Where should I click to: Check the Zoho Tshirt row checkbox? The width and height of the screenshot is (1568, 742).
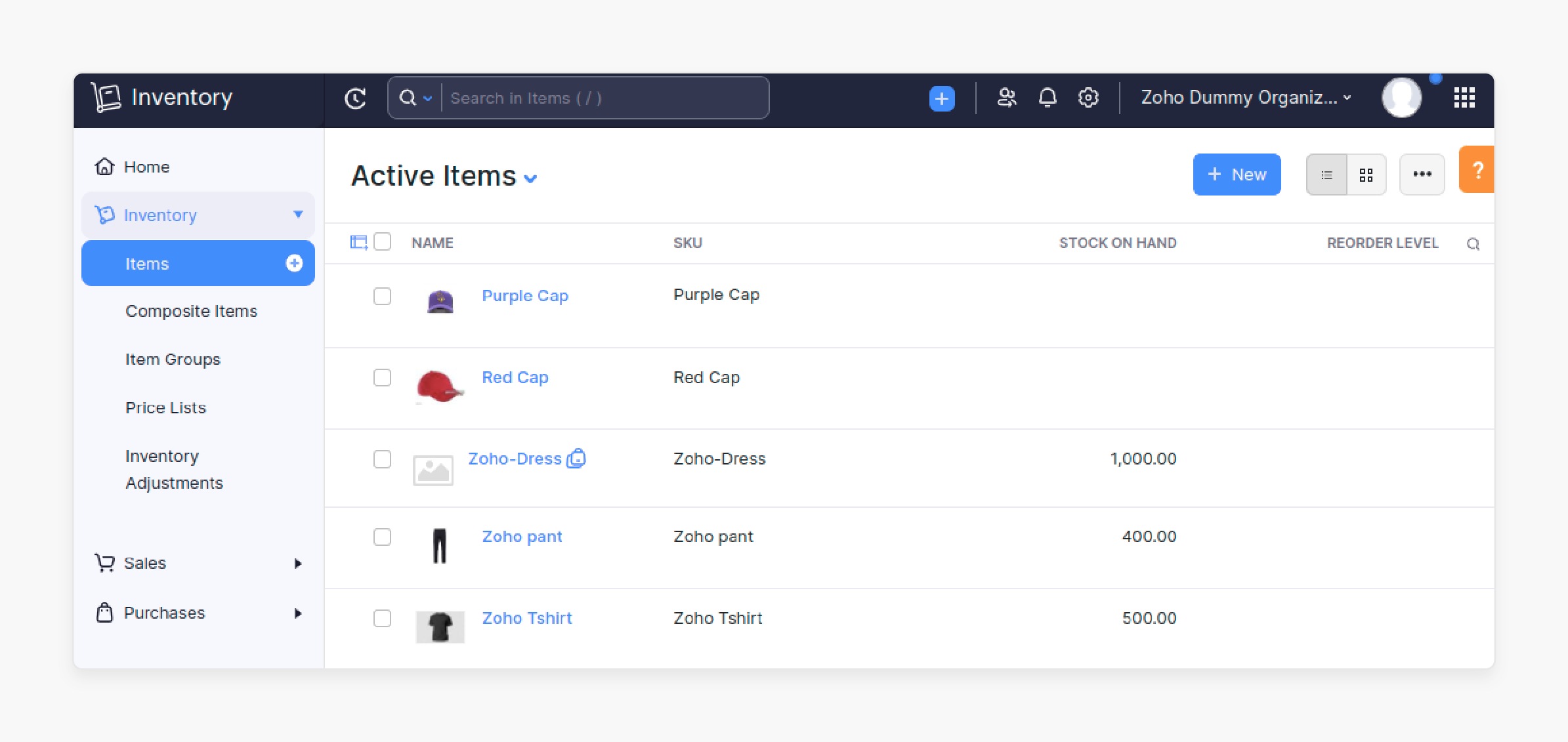[382, 618]
